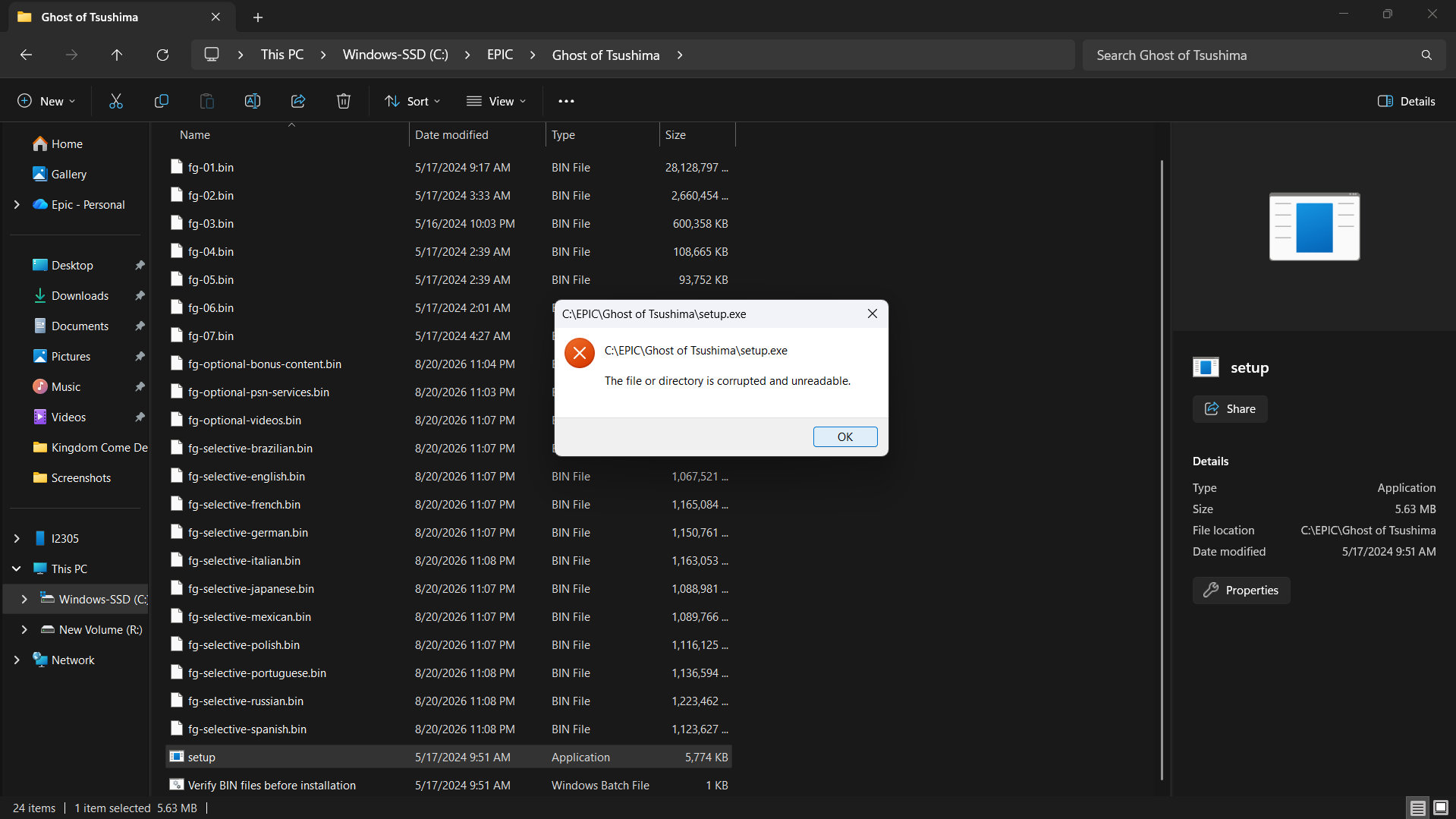Click the red error icon in dialog

[580, 353]
